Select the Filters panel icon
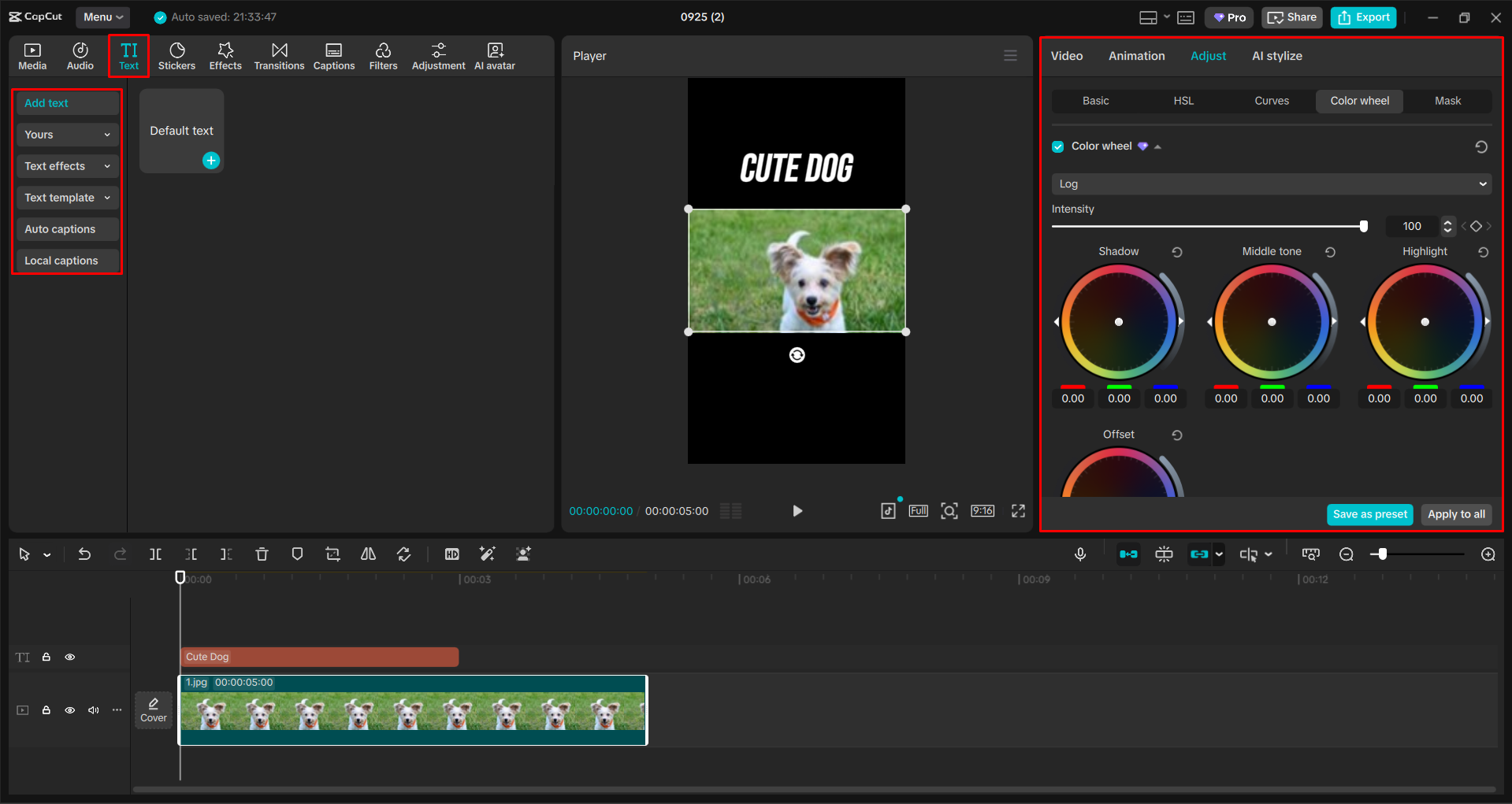Image resolution: width=1512 pixels, height=804 pixels. click(x=383, y=55)
